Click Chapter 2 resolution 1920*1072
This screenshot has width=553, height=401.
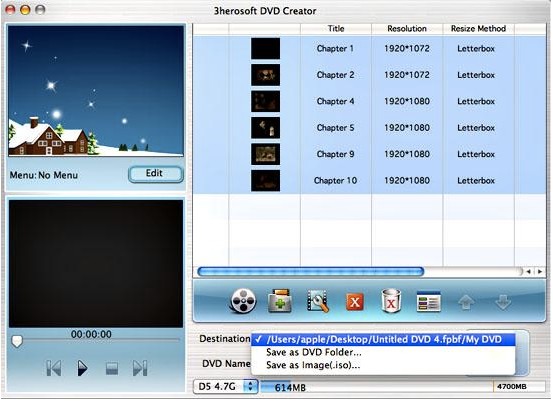(x=407, y=75)
